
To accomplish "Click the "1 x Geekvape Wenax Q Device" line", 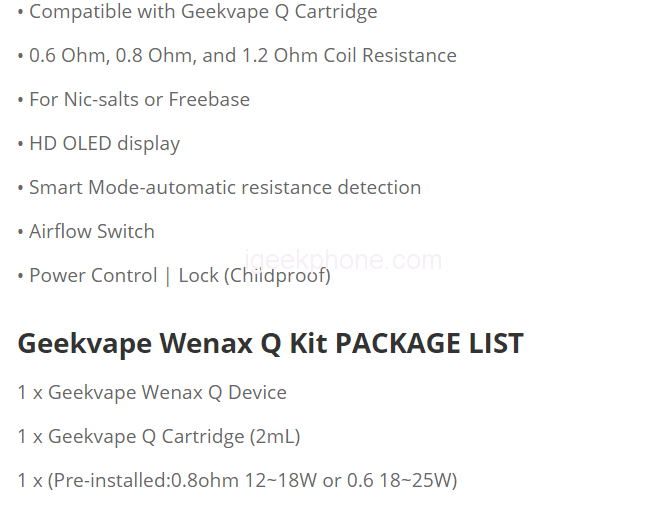I will (152, 392).
